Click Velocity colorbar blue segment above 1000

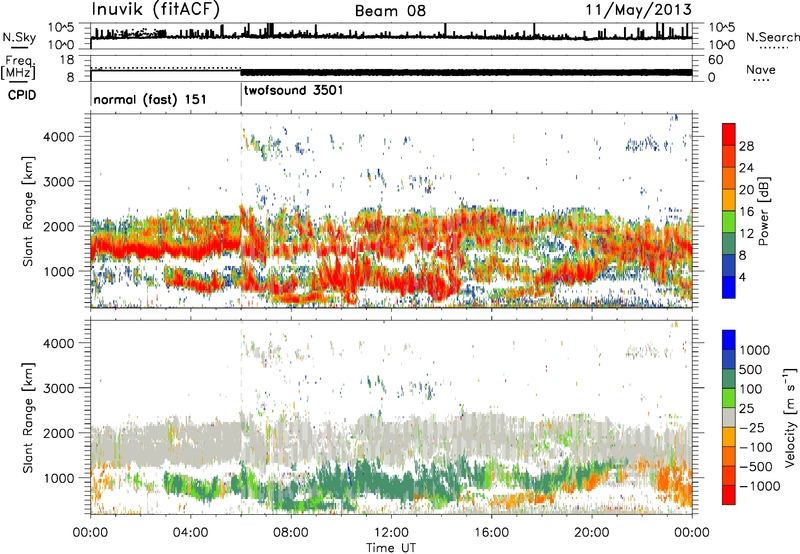[729, 340]
